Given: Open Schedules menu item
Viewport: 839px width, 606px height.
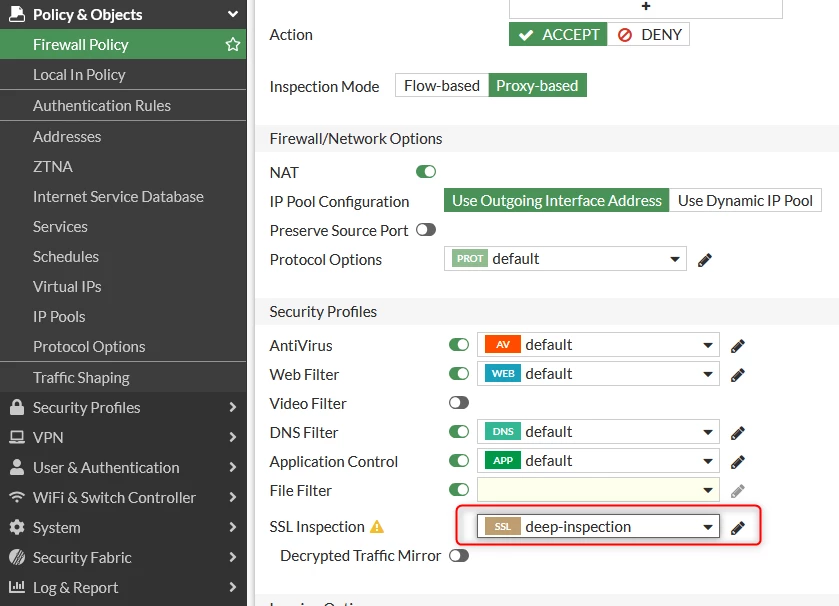Looking at the screenshot, I should (x=123, y=256).
